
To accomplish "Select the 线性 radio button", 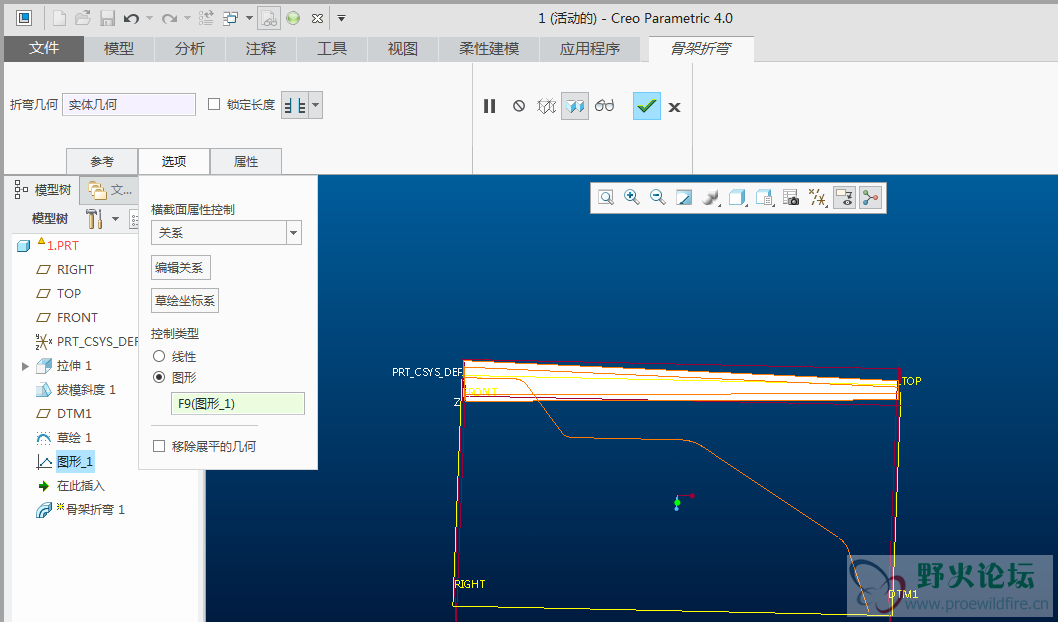I will pos(159,356).
